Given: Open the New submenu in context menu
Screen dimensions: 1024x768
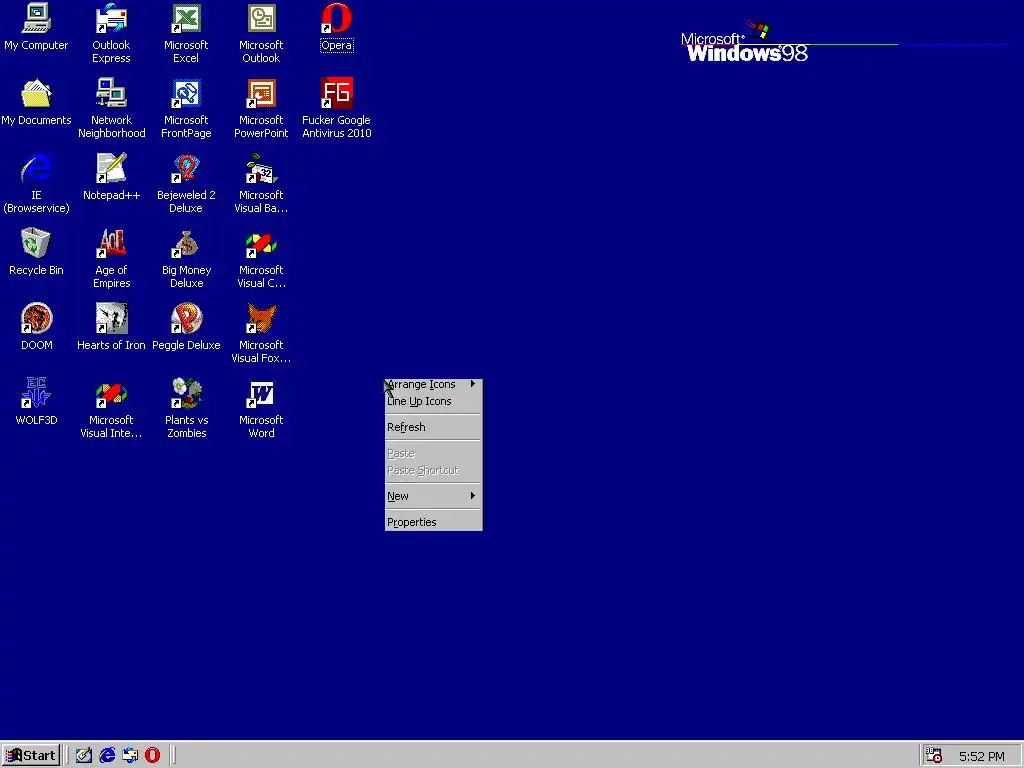Looking at the screenshot, I should 433,496.
